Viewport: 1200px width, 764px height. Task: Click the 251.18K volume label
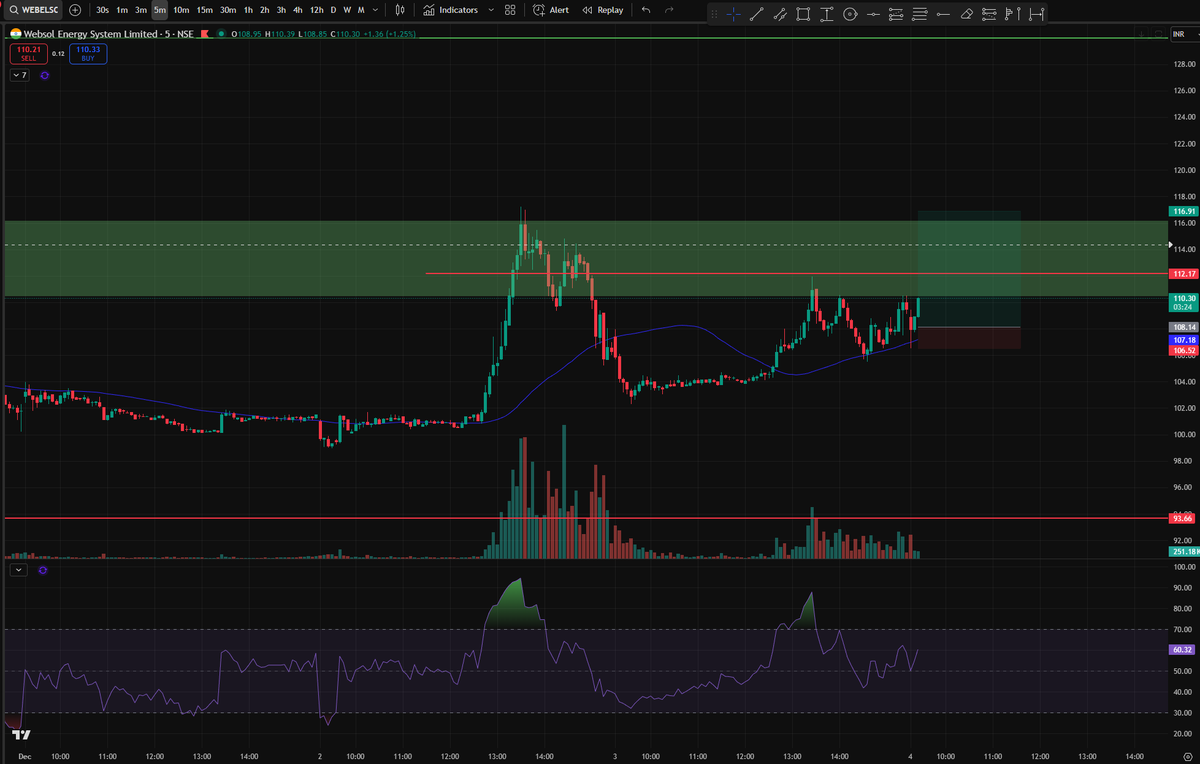coord(1184,552)
